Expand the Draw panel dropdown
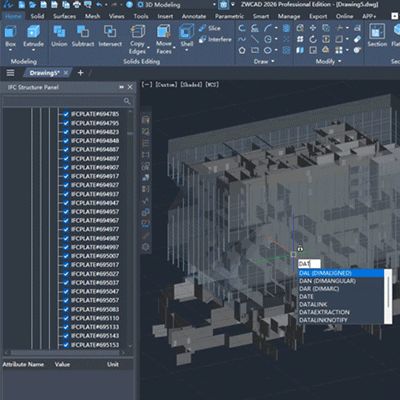400x400 pixels. (x=273, y=61)
